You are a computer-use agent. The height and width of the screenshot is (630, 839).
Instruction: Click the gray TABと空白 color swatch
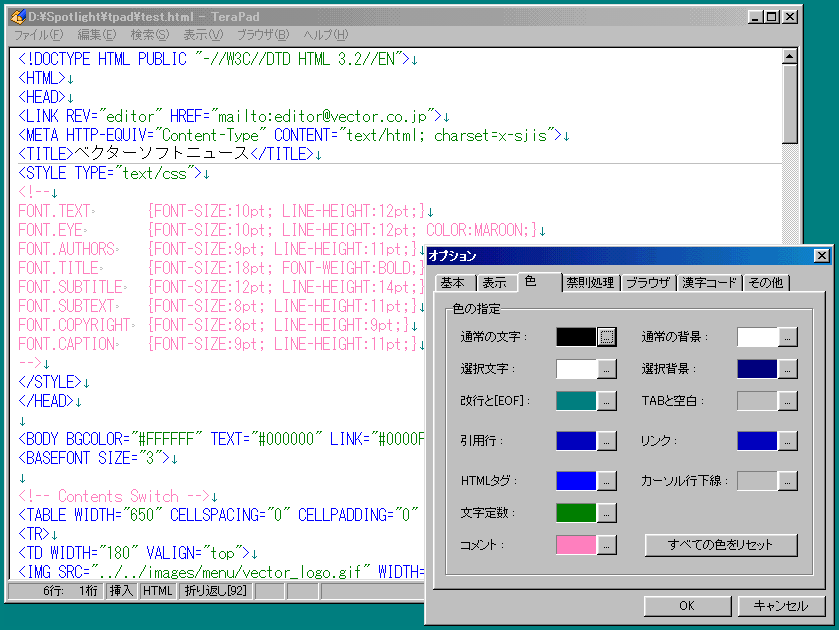(757, 400)
